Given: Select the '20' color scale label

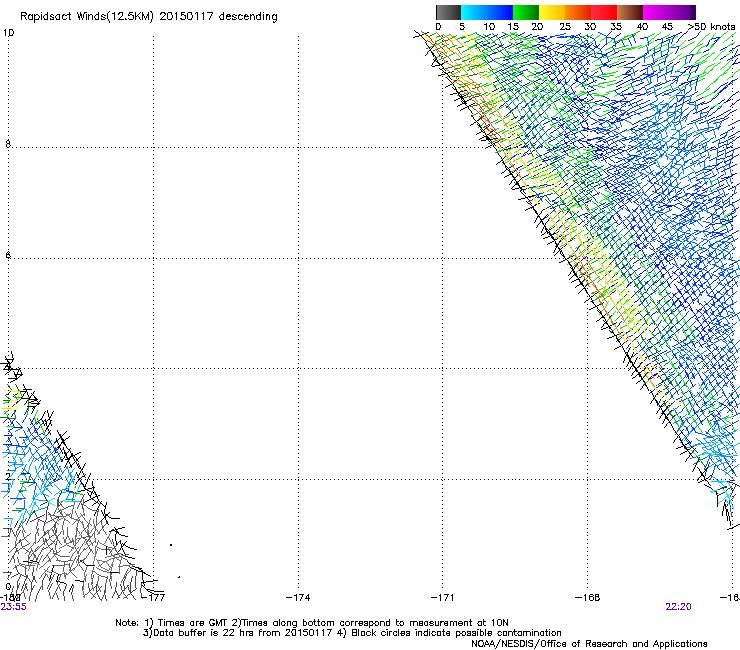Looking at the screenshot, I should coord(537,27).
